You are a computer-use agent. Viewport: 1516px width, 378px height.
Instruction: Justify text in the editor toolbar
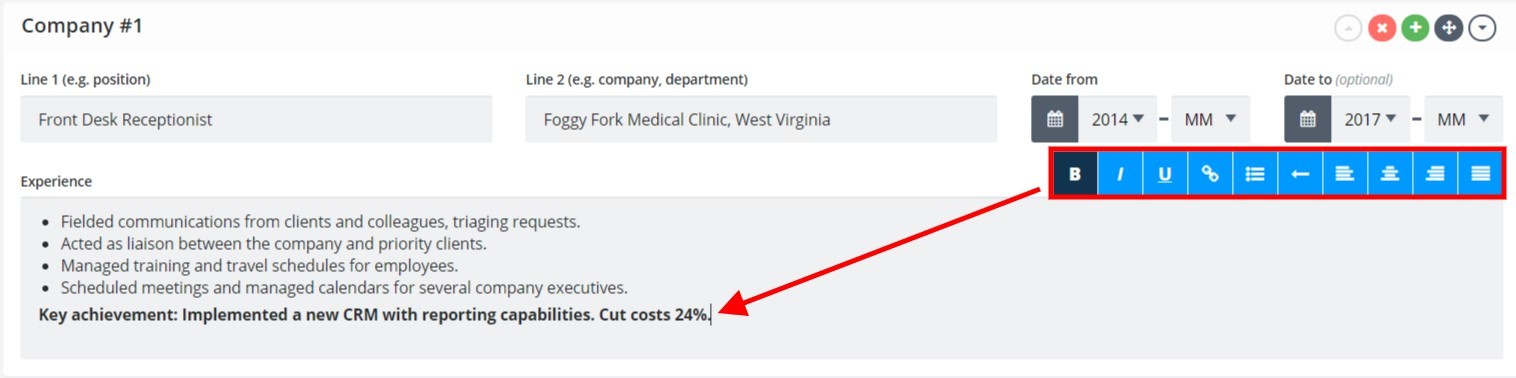pyautogui.click(x=1480, y=173)
